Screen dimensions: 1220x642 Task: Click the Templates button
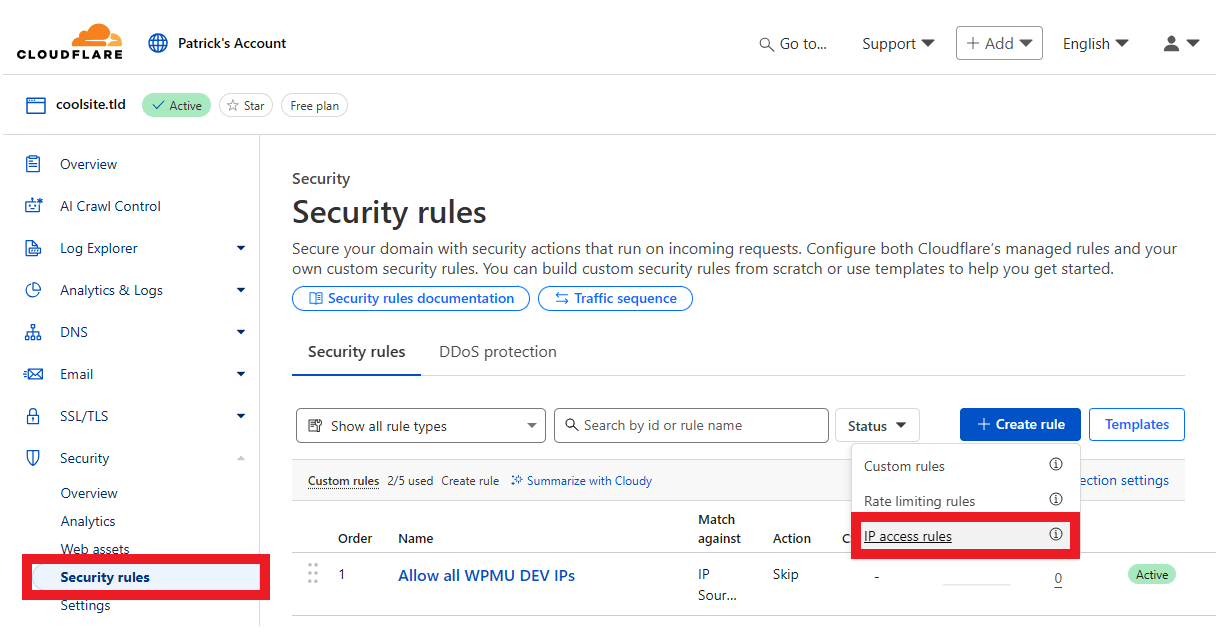pos(1136,424)
